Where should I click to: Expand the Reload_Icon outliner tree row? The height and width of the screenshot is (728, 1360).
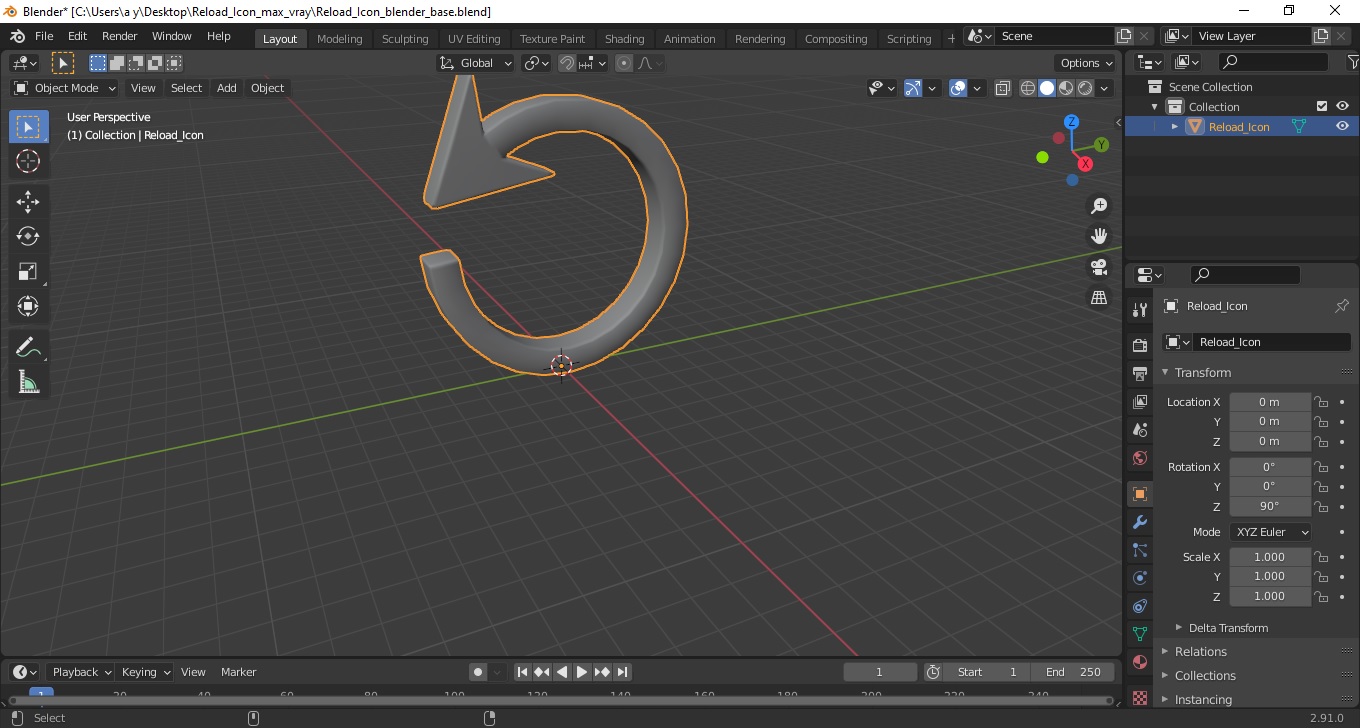coord(1175,126)
